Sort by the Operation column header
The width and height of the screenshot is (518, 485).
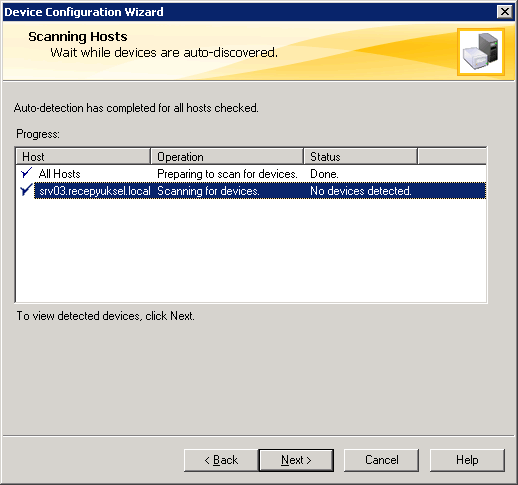[227, 156]
